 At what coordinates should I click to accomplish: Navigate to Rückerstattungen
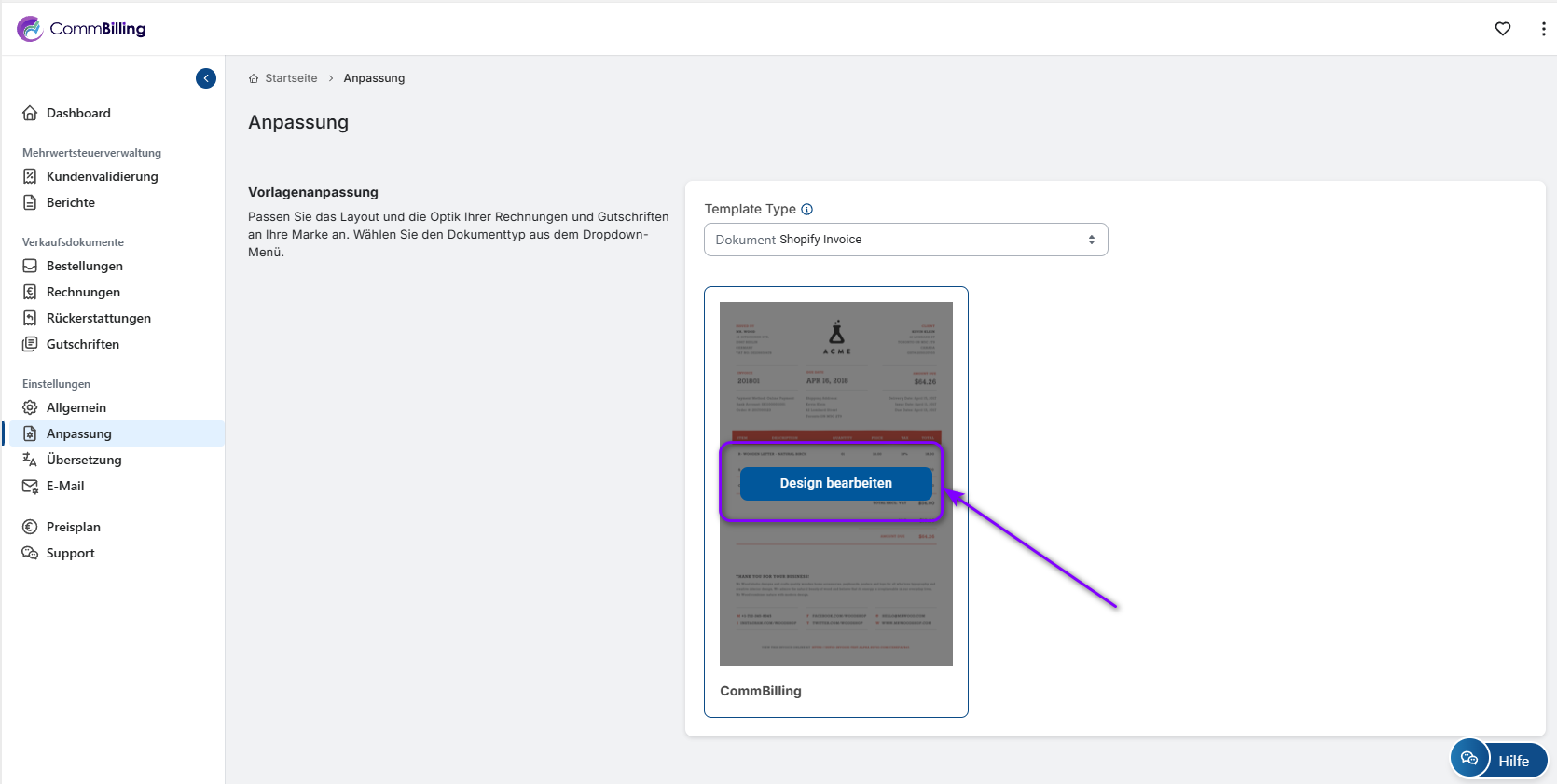click(99, 318)
